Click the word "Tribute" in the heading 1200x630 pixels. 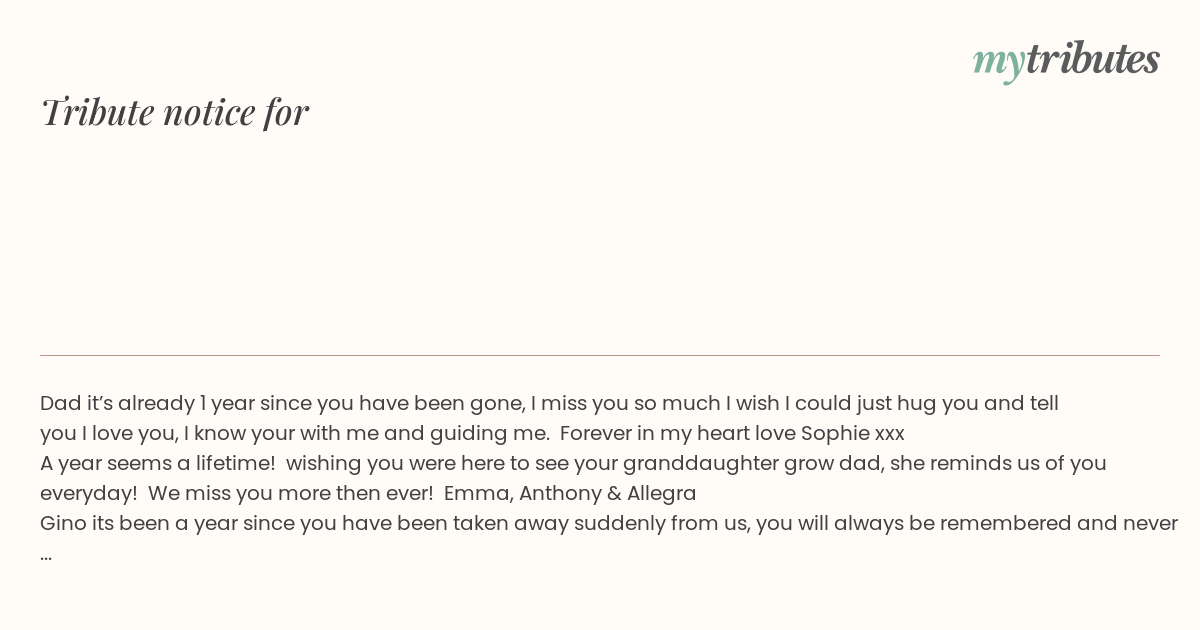(x=97, y=112)
